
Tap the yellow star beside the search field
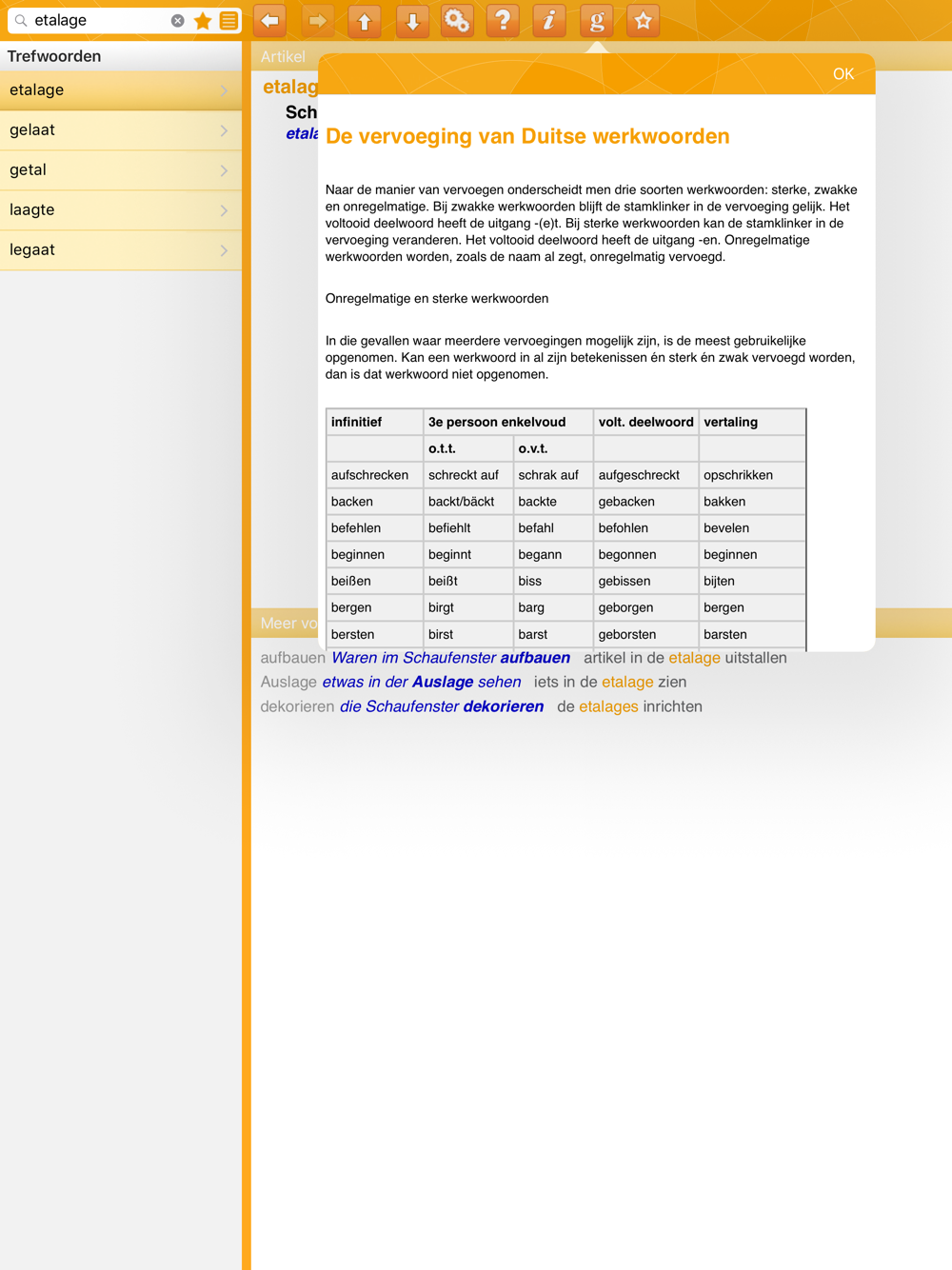tap(203, 20)
